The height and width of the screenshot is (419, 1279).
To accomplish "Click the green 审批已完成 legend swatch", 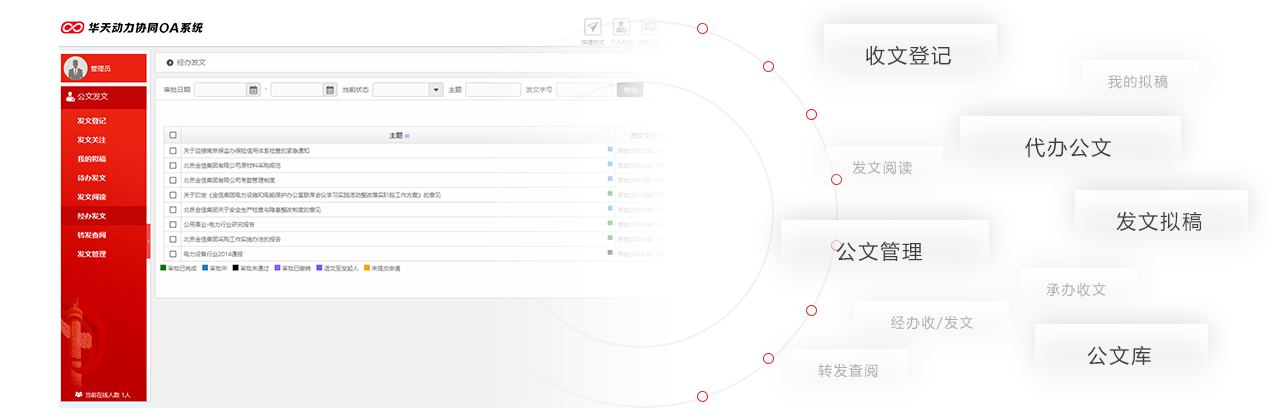I will click(163, 268).
